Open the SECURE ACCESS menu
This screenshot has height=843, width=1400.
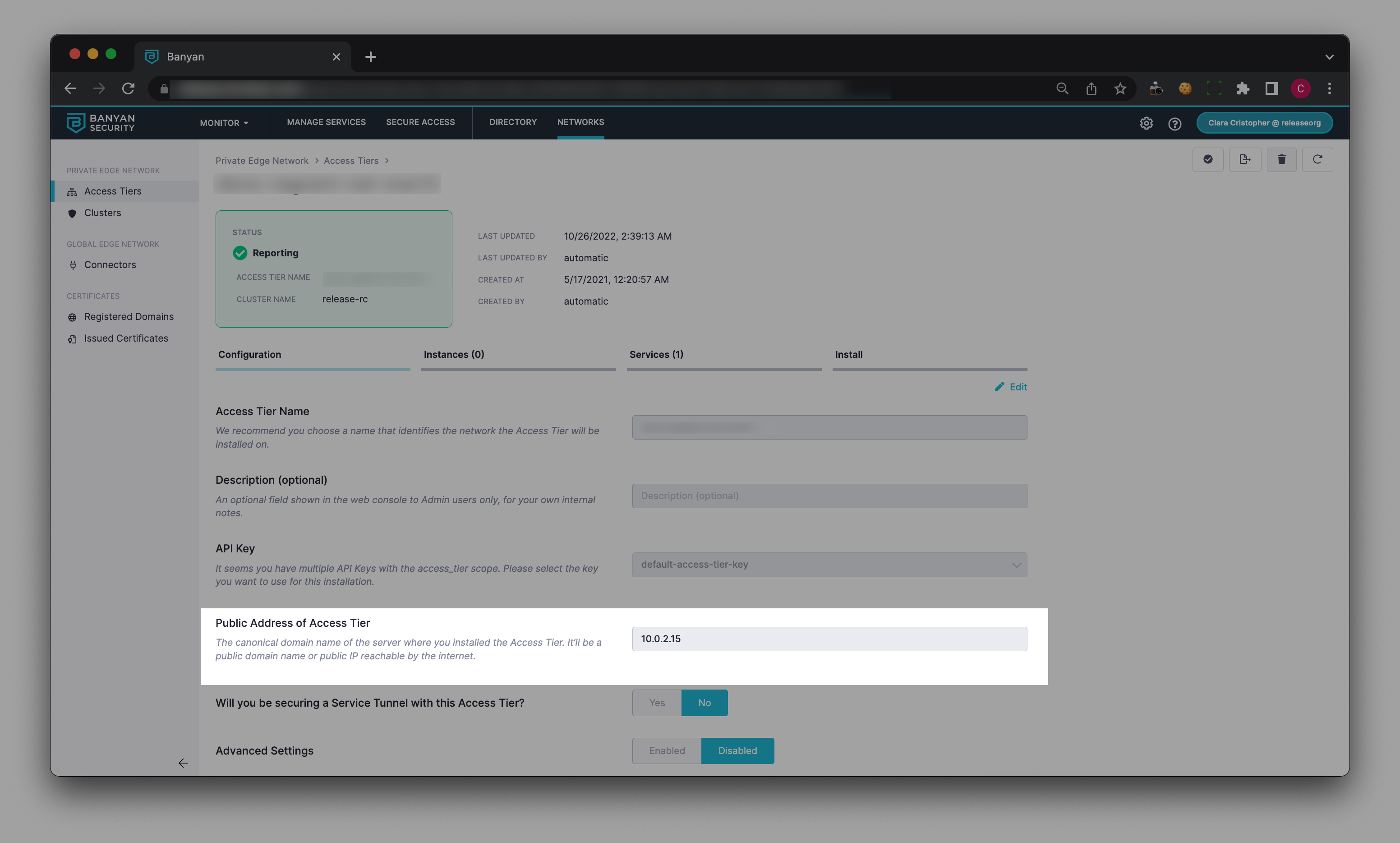tap(421, 122)
